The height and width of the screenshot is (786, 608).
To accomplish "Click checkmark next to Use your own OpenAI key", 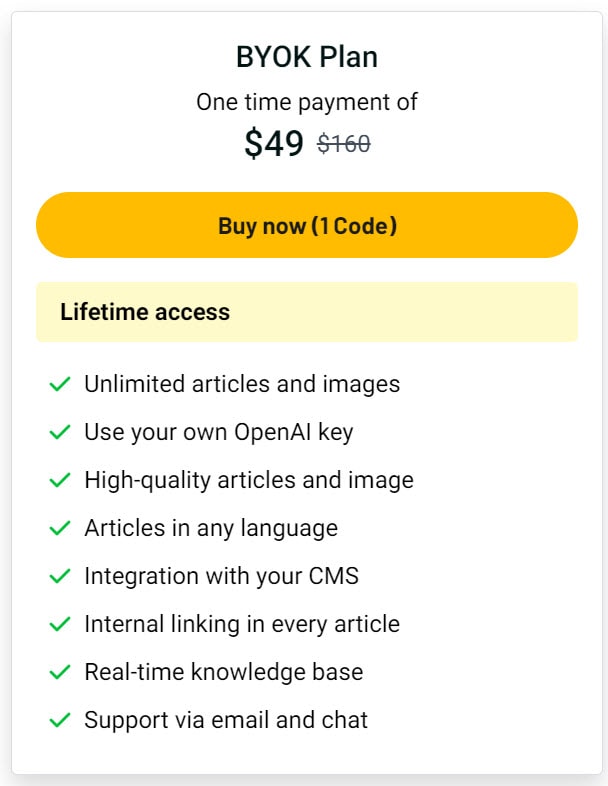I will pyautogui.click(x=60, y=432).
